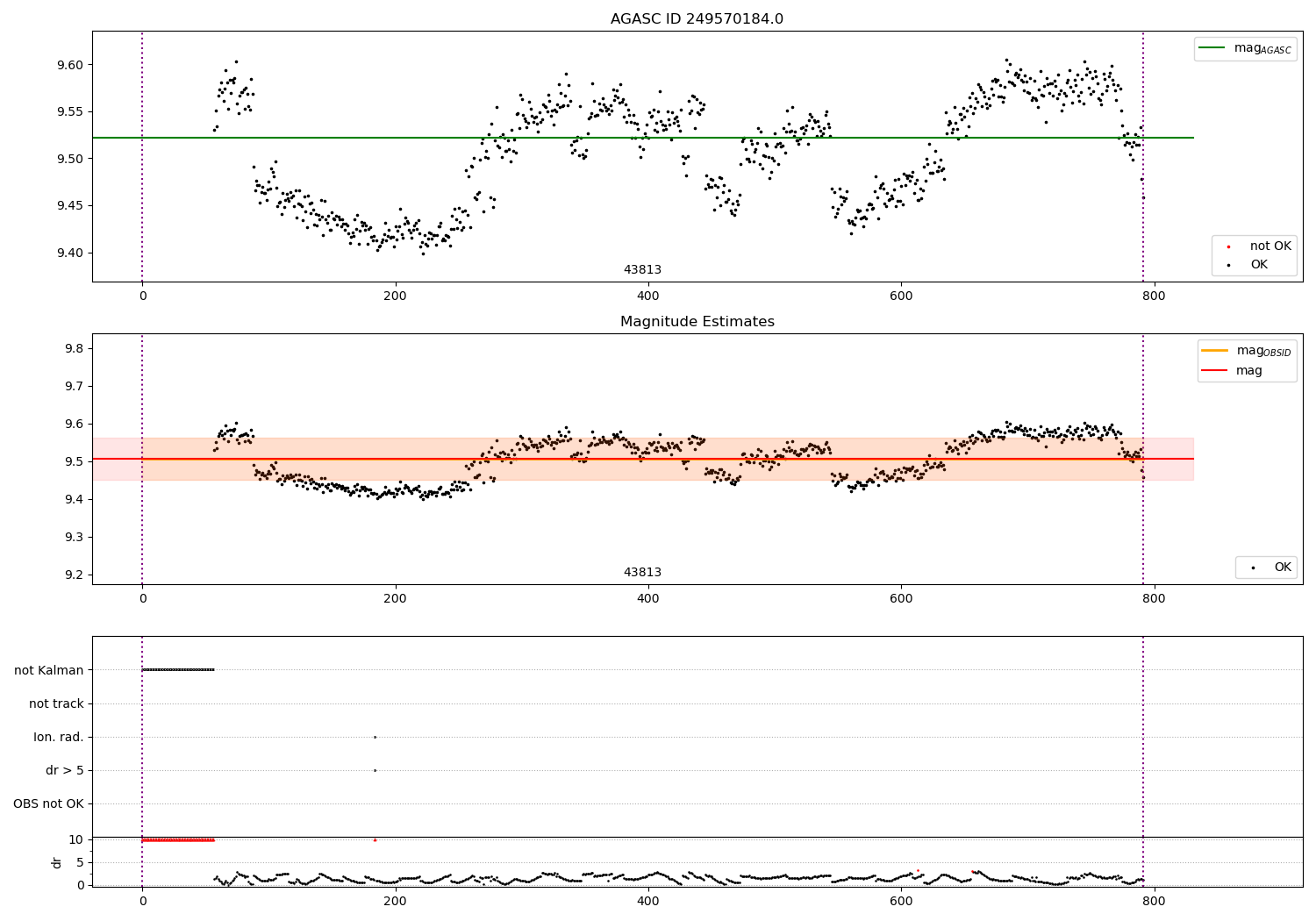Click the 9.6 y-tick in Magnitude Estimates plot

click(75, 424)
